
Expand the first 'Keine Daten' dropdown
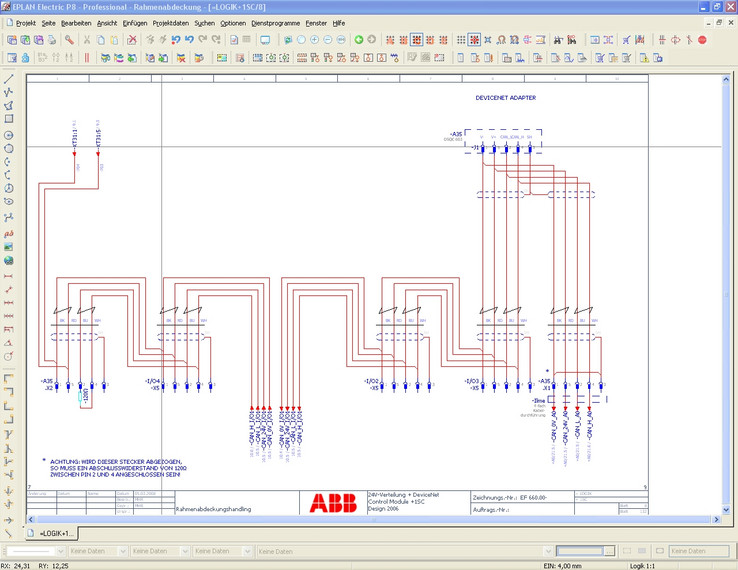click(x=124, y=551)
